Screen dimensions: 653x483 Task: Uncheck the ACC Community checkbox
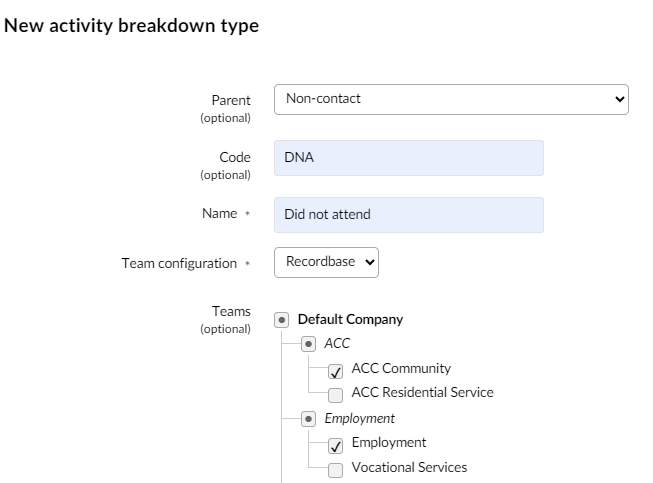point(335,371)
